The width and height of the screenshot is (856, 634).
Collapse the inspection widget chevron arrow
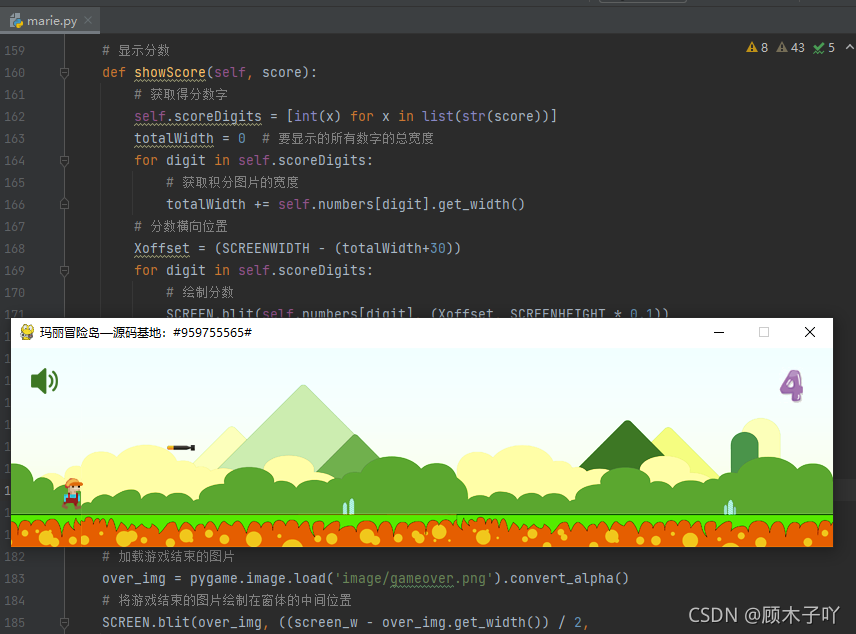pyautogui.click(x=849, y=48)
